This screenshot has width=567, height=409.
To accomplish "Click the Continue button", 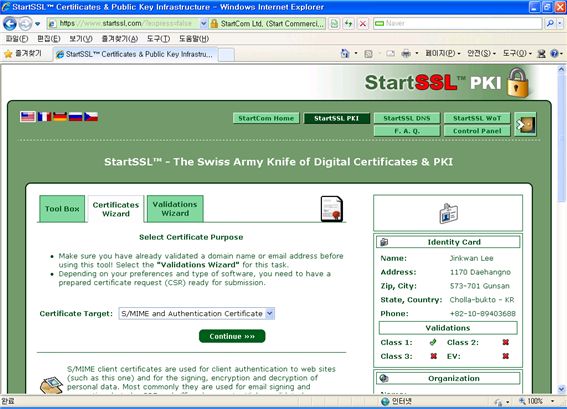I will click(232, 336).
